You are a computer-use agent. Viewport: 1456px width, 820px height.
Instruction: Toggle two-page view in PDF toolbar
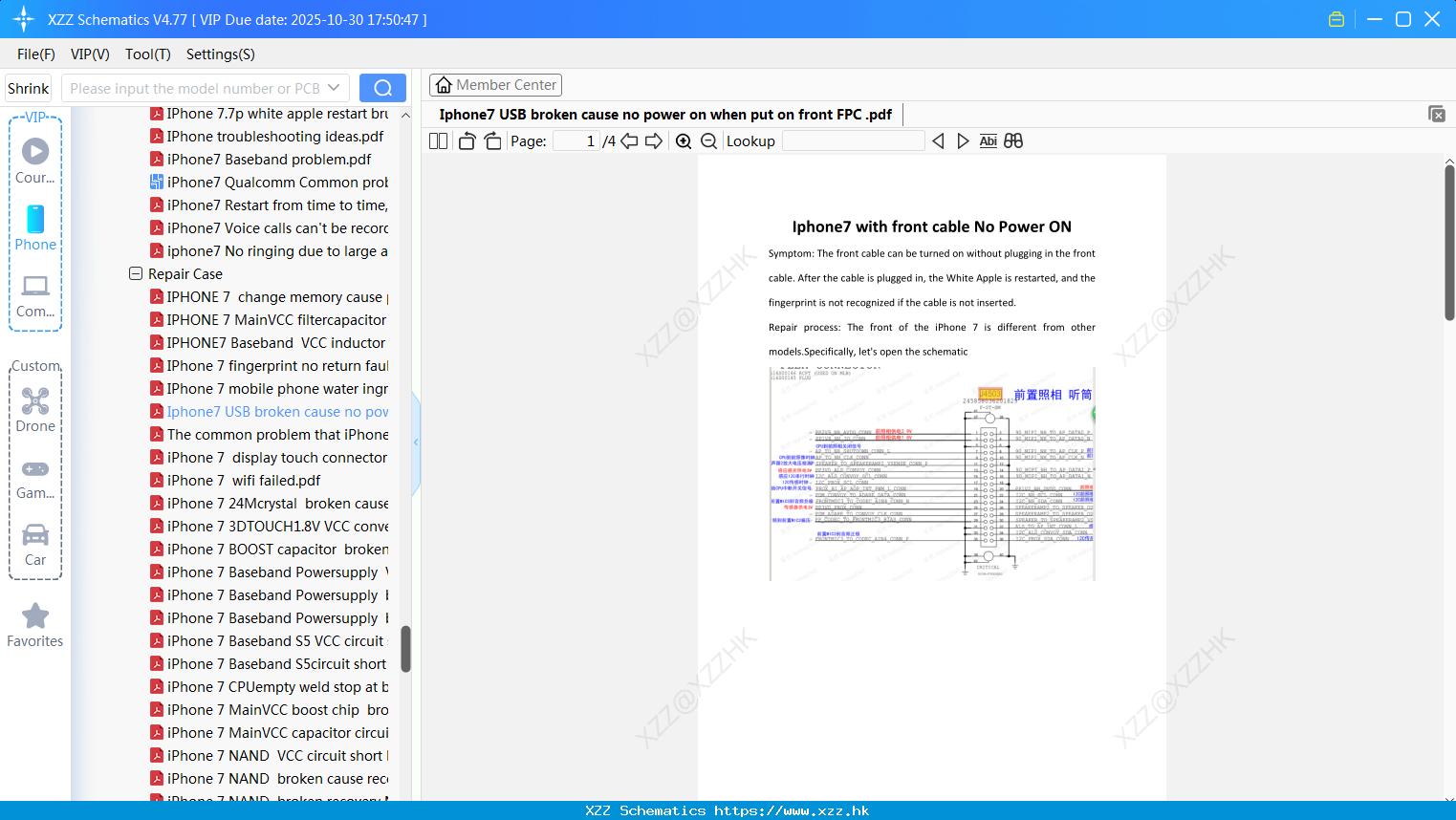[439, 141]
